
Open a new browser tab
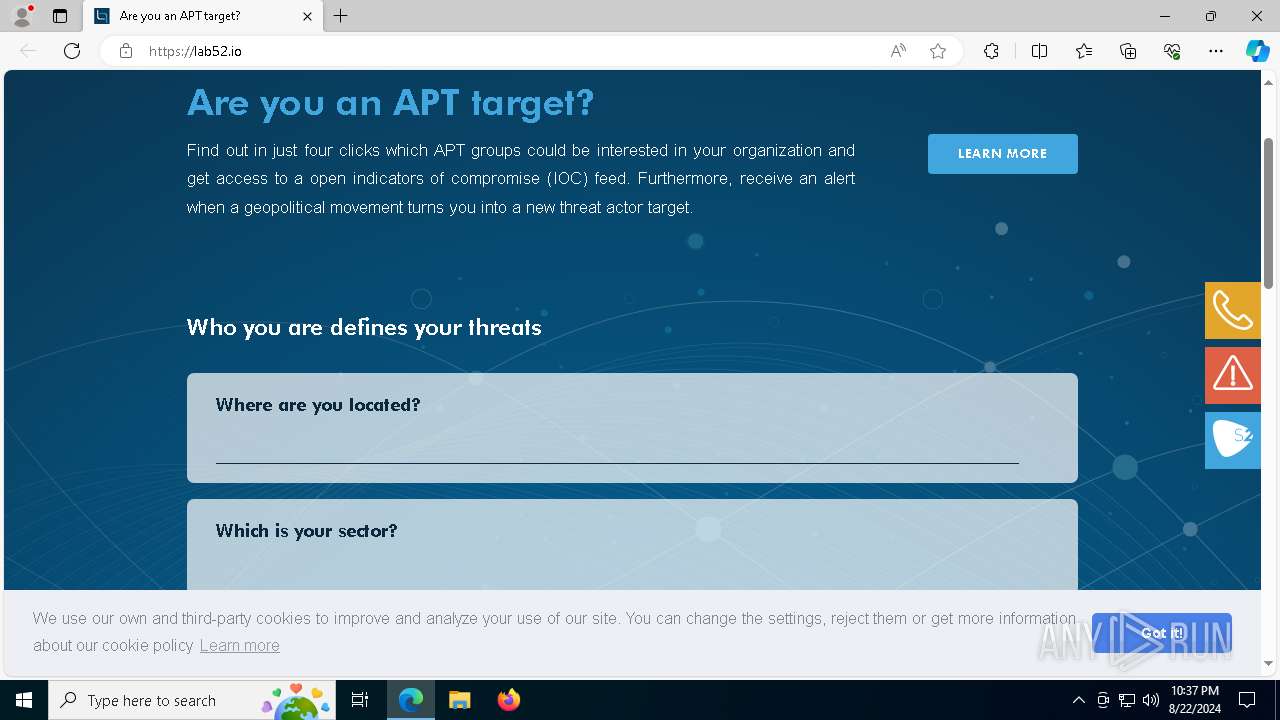click(x=341, y=16)
